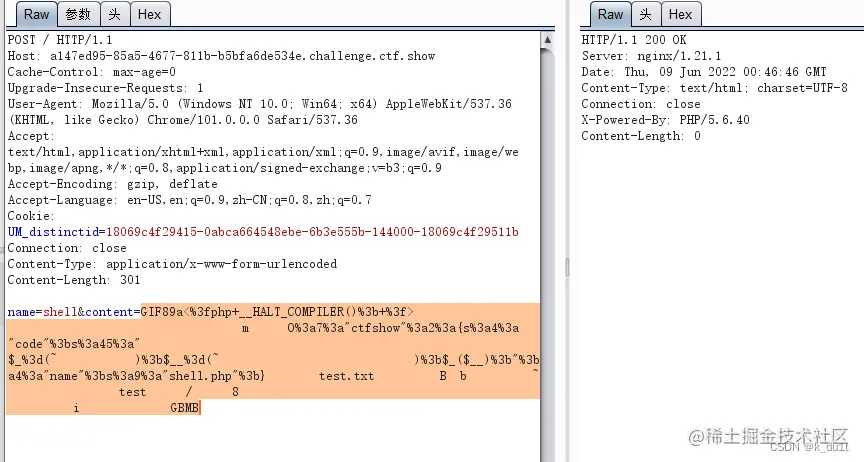Switch to the request Raw tab
The height and width of the screenshot is (462, 864).
pyautogui.click(x=36, y=14)
